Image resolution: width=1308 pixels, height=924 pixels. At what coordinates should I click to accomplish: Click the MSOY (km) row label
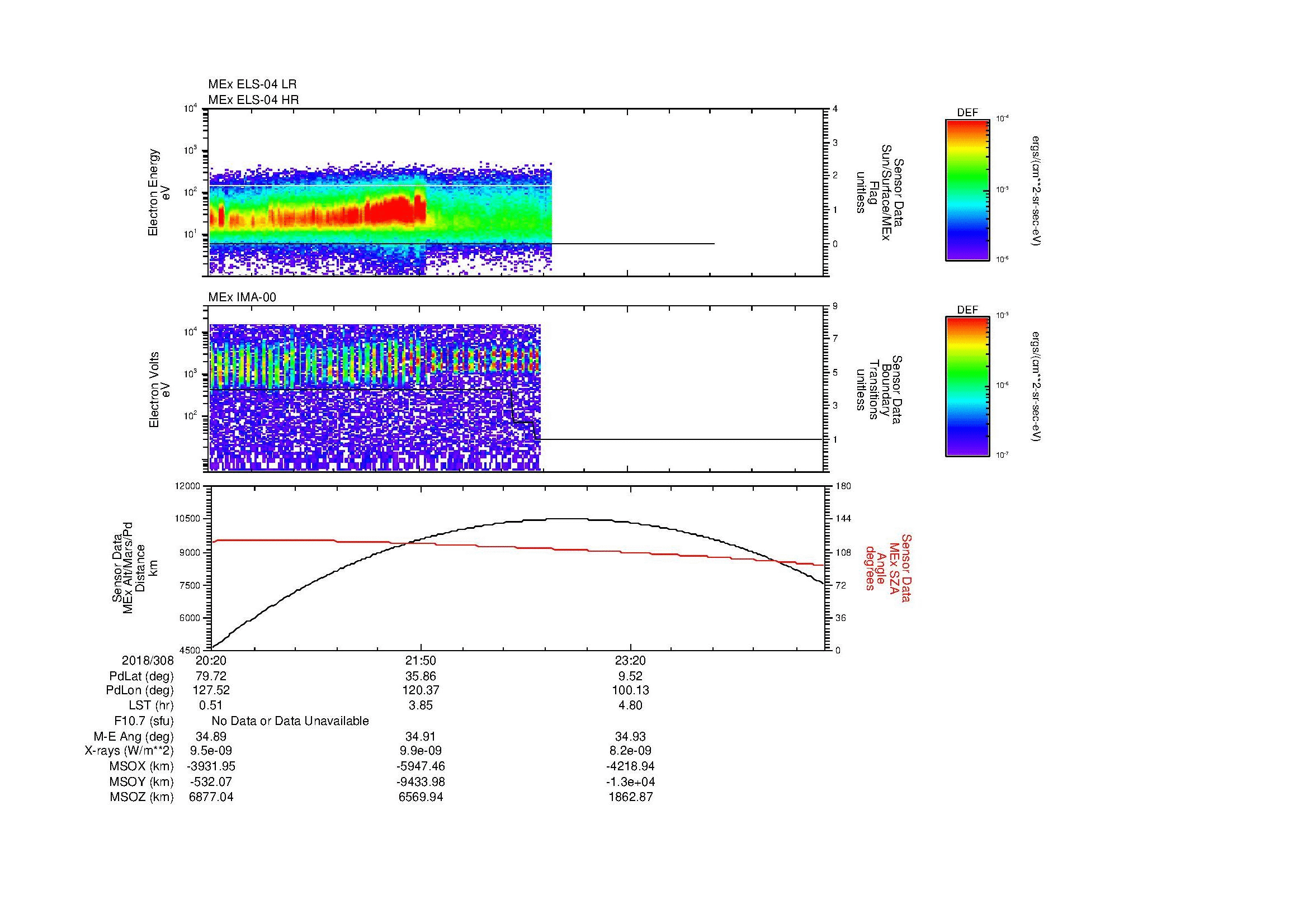[141, 781]
